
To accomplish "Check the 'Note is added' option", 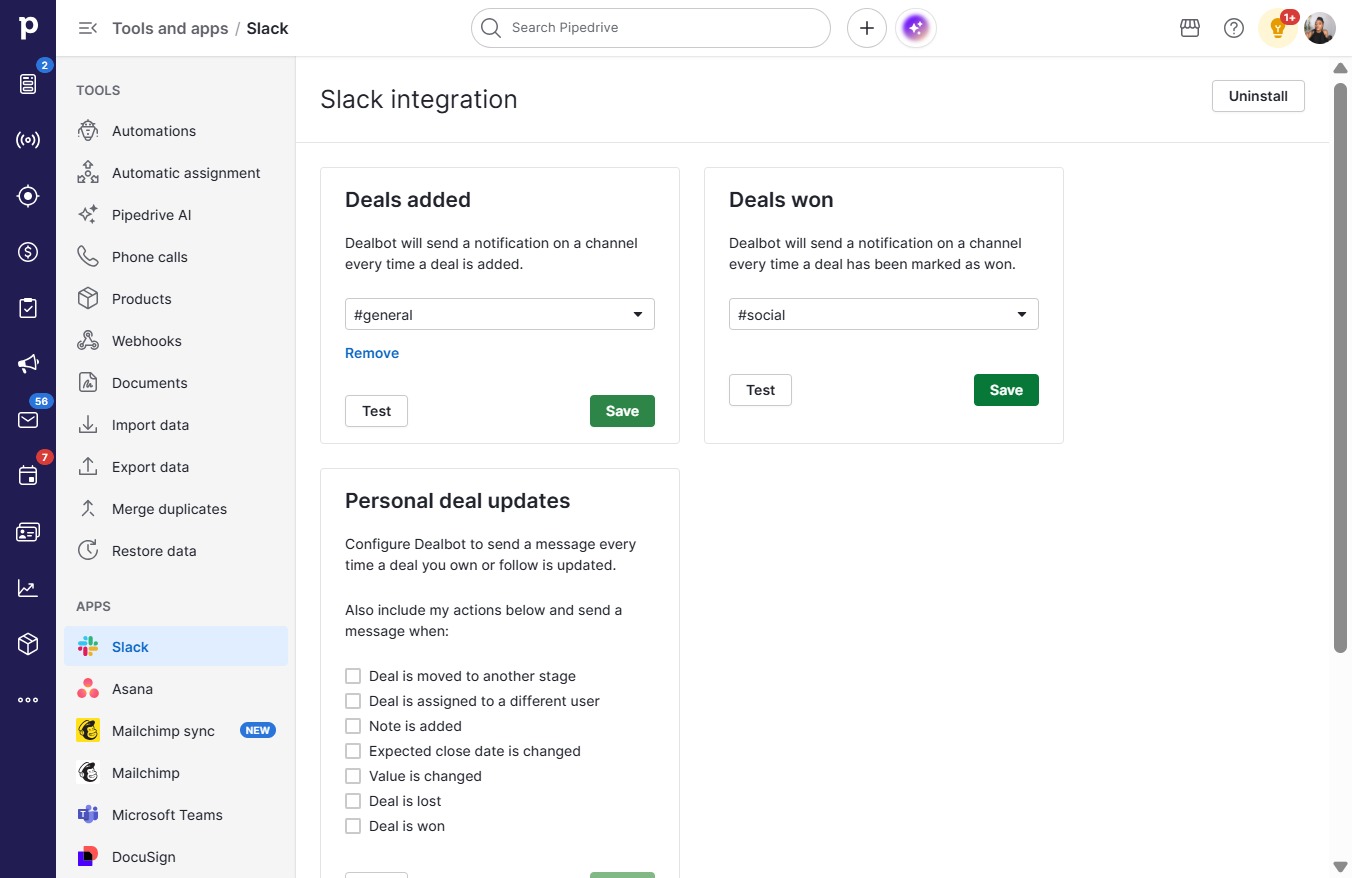I will click(x=353, y=726).
